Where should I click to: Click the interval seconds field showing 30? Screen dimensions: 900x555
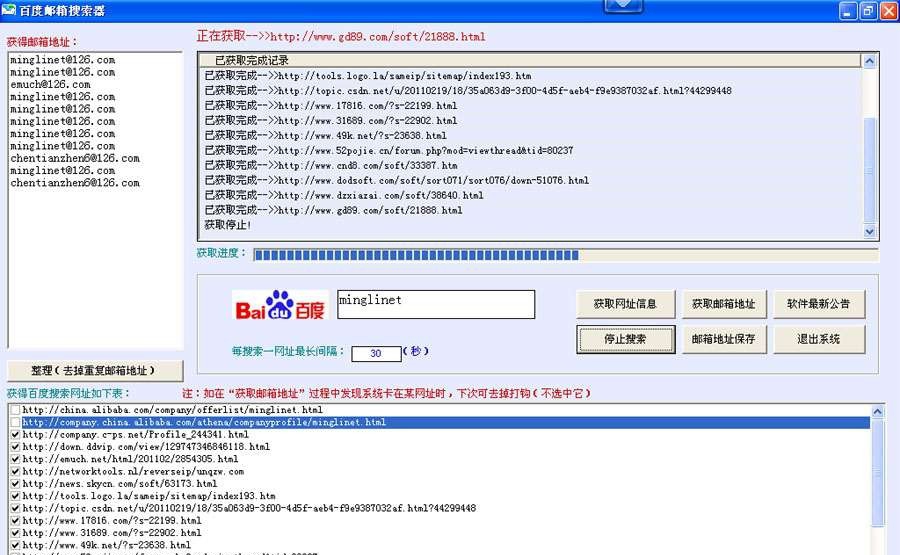376,353
